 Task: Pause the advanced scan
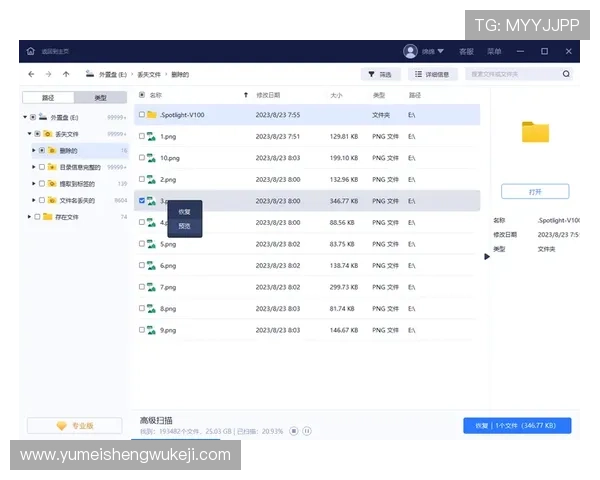[x=307, y=431]
